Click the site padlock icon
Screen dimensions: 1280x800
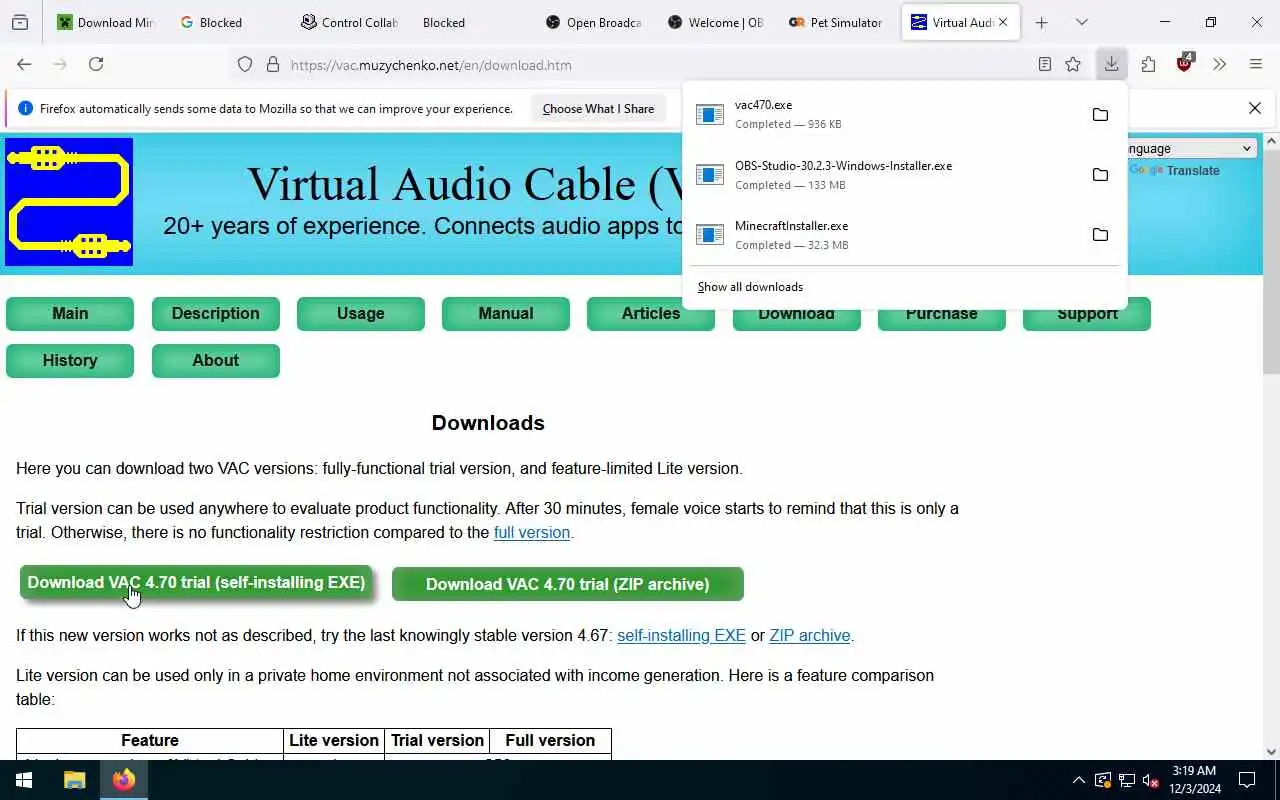(272, 65)
